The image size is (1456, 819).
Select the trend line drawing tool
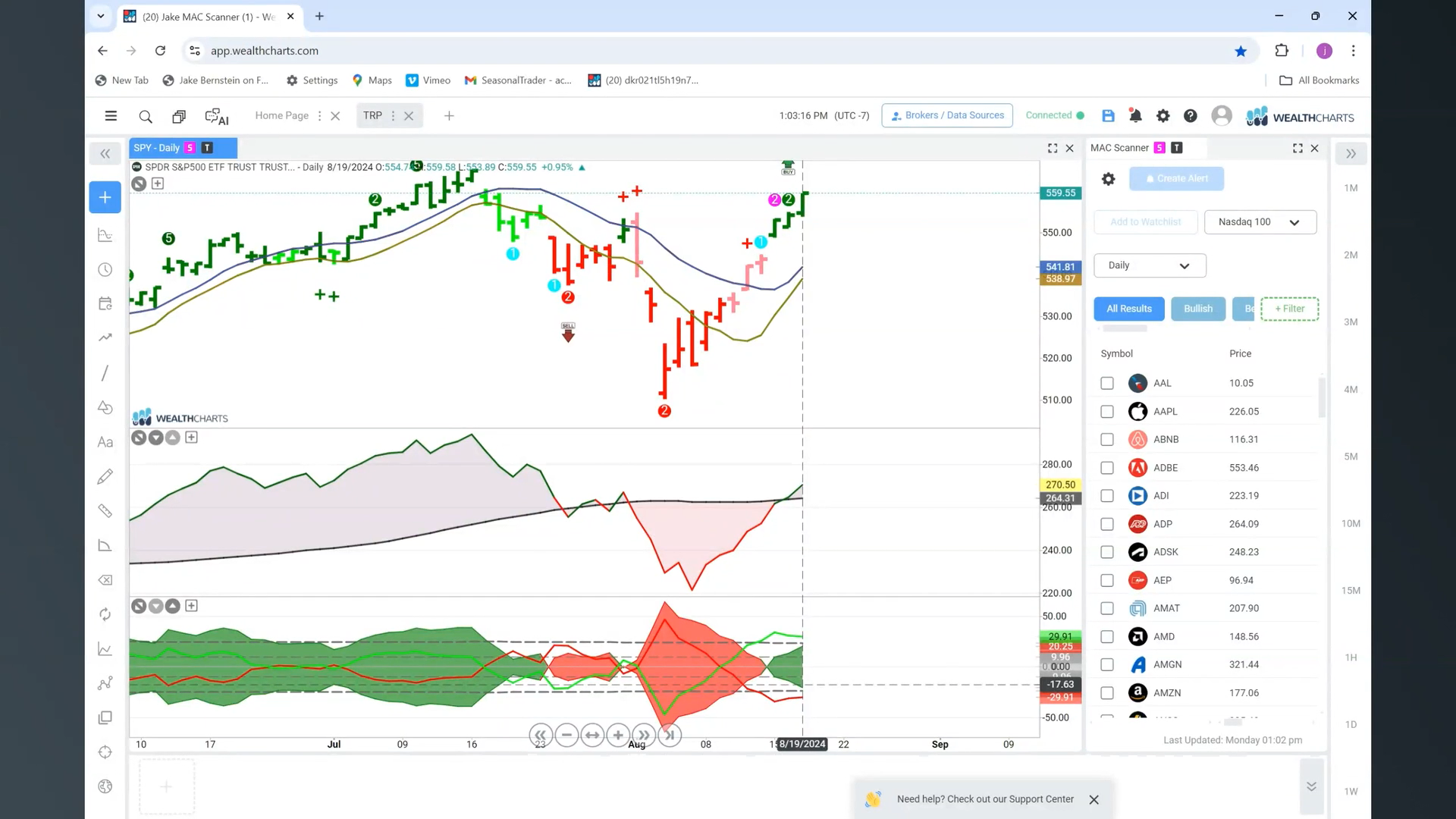click(105, 372)
